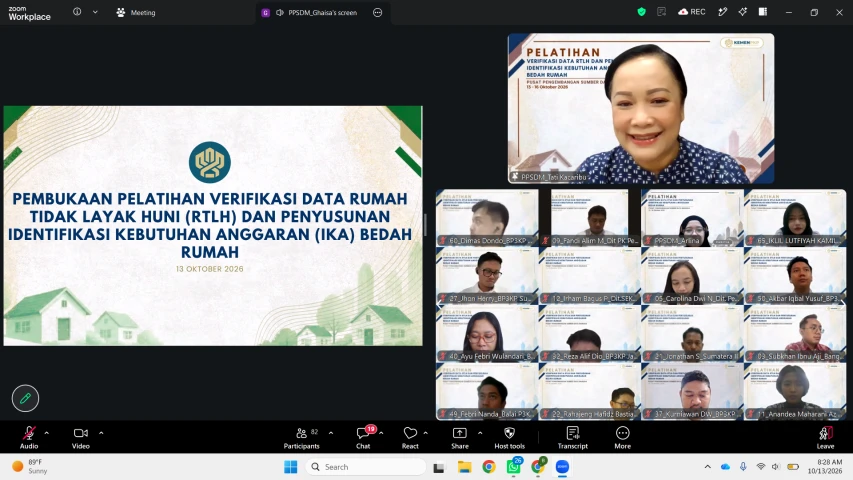Open WhatsApp from the taskbar
Image resolution: width=853 pixels, height=480 pixels.
[514, 467]
